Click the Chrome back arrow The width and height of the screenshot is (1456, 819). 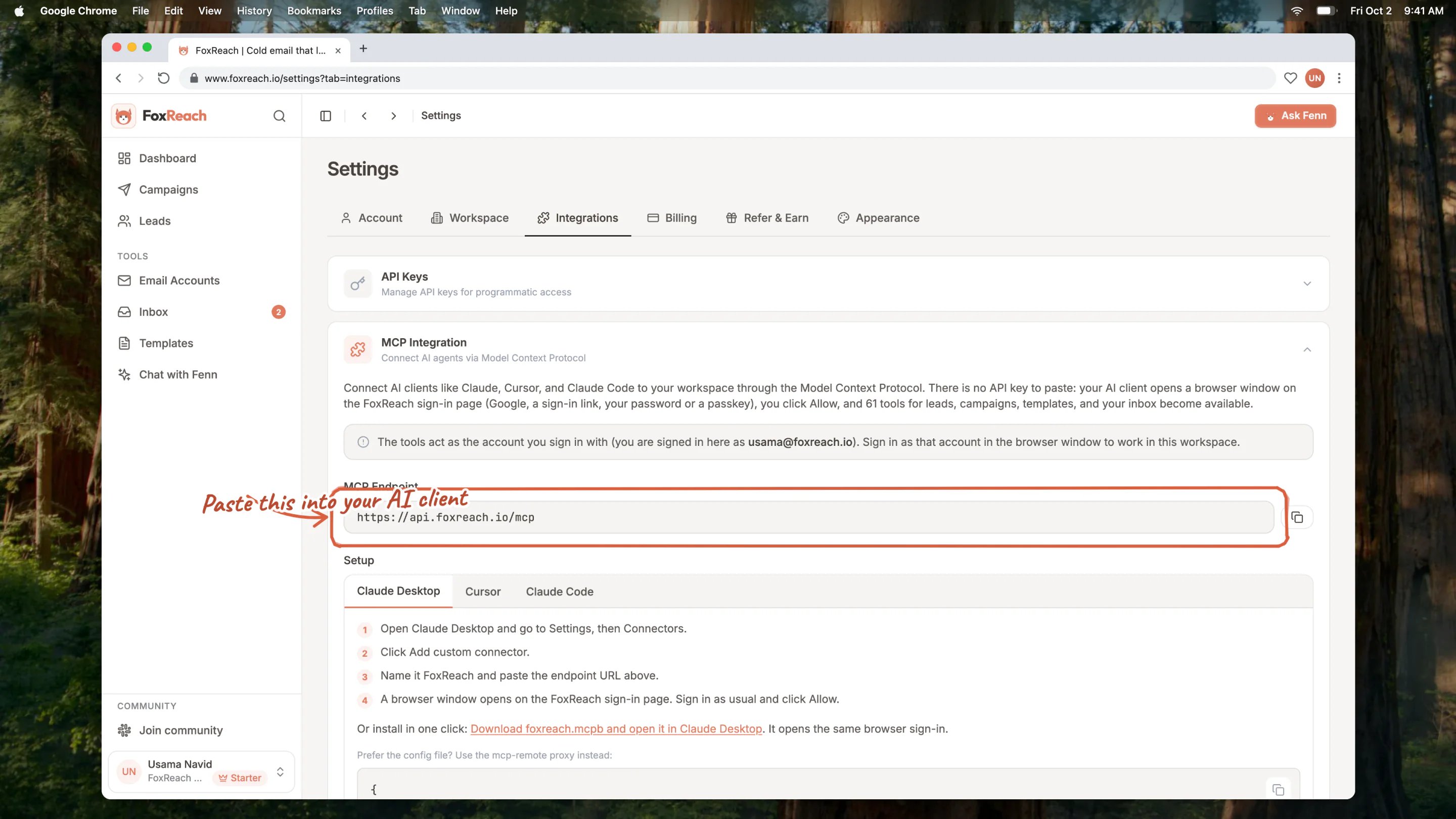click(x=119, y=78)
